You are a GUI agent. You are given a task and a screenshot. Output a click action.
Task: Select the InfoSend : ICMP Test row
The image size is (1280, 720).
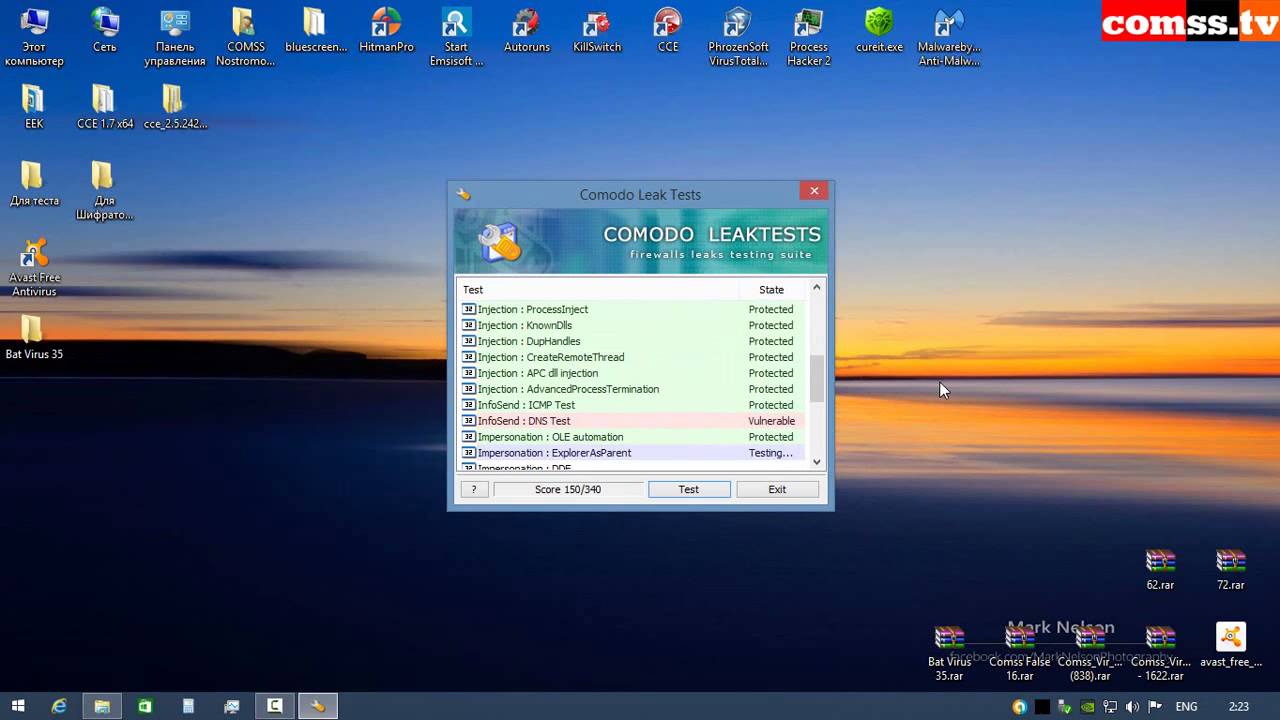(632, 405)
